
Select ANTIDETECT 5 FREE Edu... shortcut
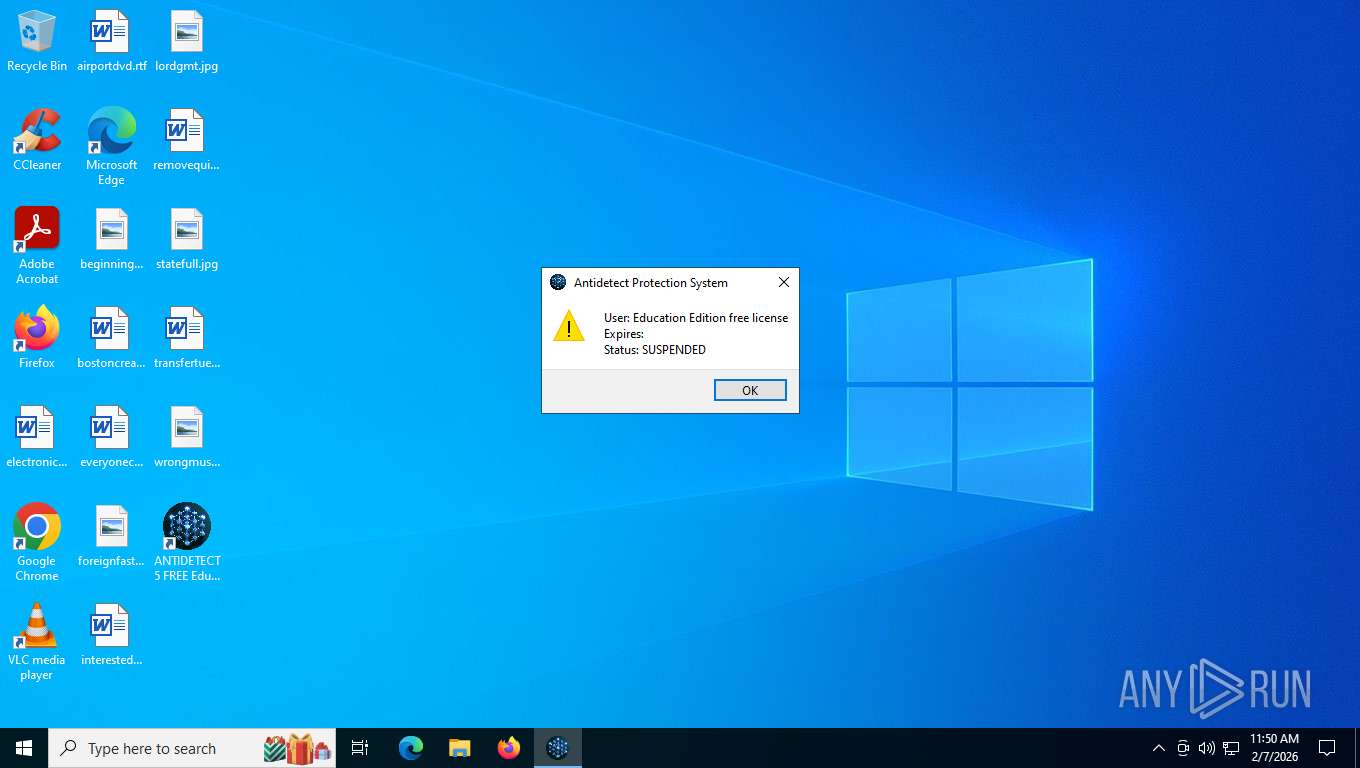coord(187,543)
